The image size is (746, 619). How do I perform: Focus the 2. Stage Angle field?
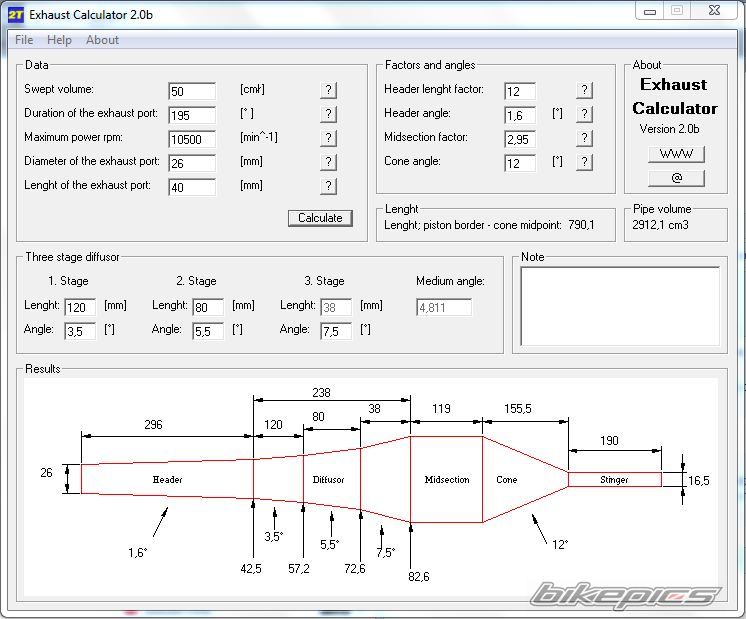coord(208,331)
